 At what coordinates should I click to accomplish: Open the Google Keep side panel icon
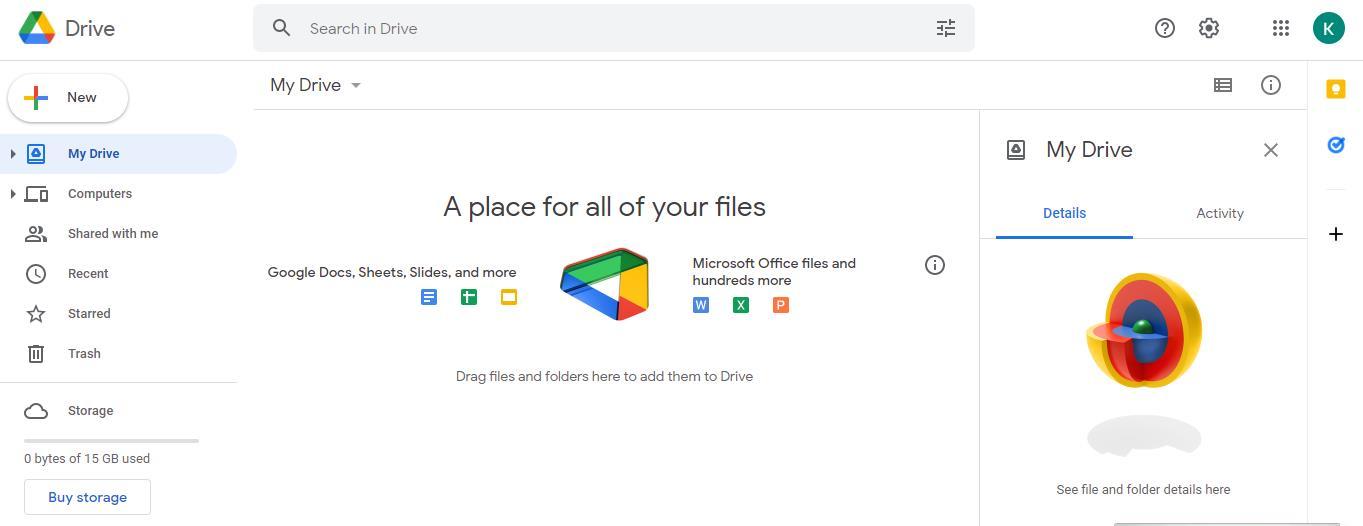[1336, 89]
